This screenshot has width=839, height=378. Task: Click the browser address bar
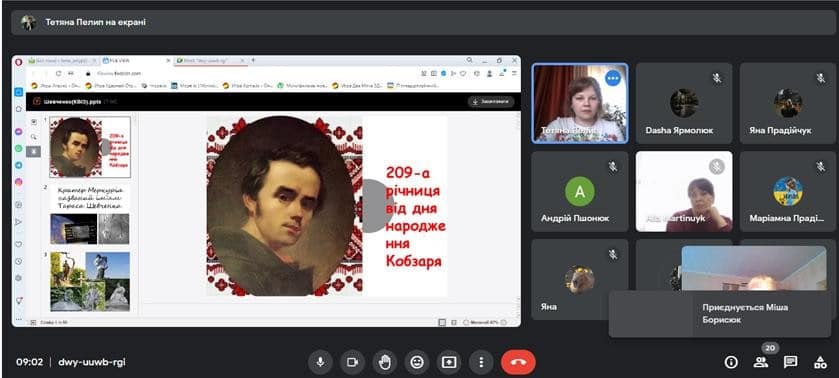click(x=249, y=73)
